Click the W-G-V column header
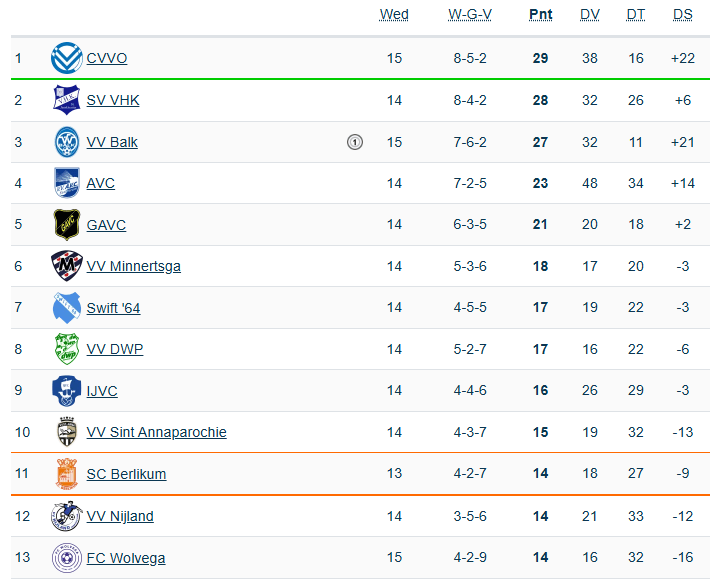The image size is (710, 582). point(470,14)
